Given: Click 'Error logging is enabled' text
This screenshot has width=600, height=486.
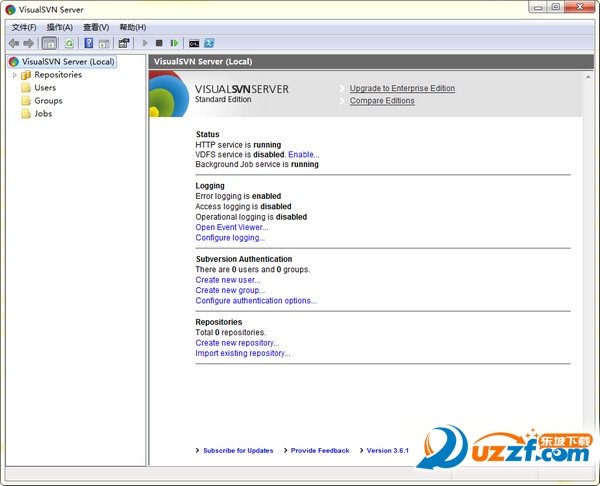Looking at the screenshot, I should click(x=238, y=196).
